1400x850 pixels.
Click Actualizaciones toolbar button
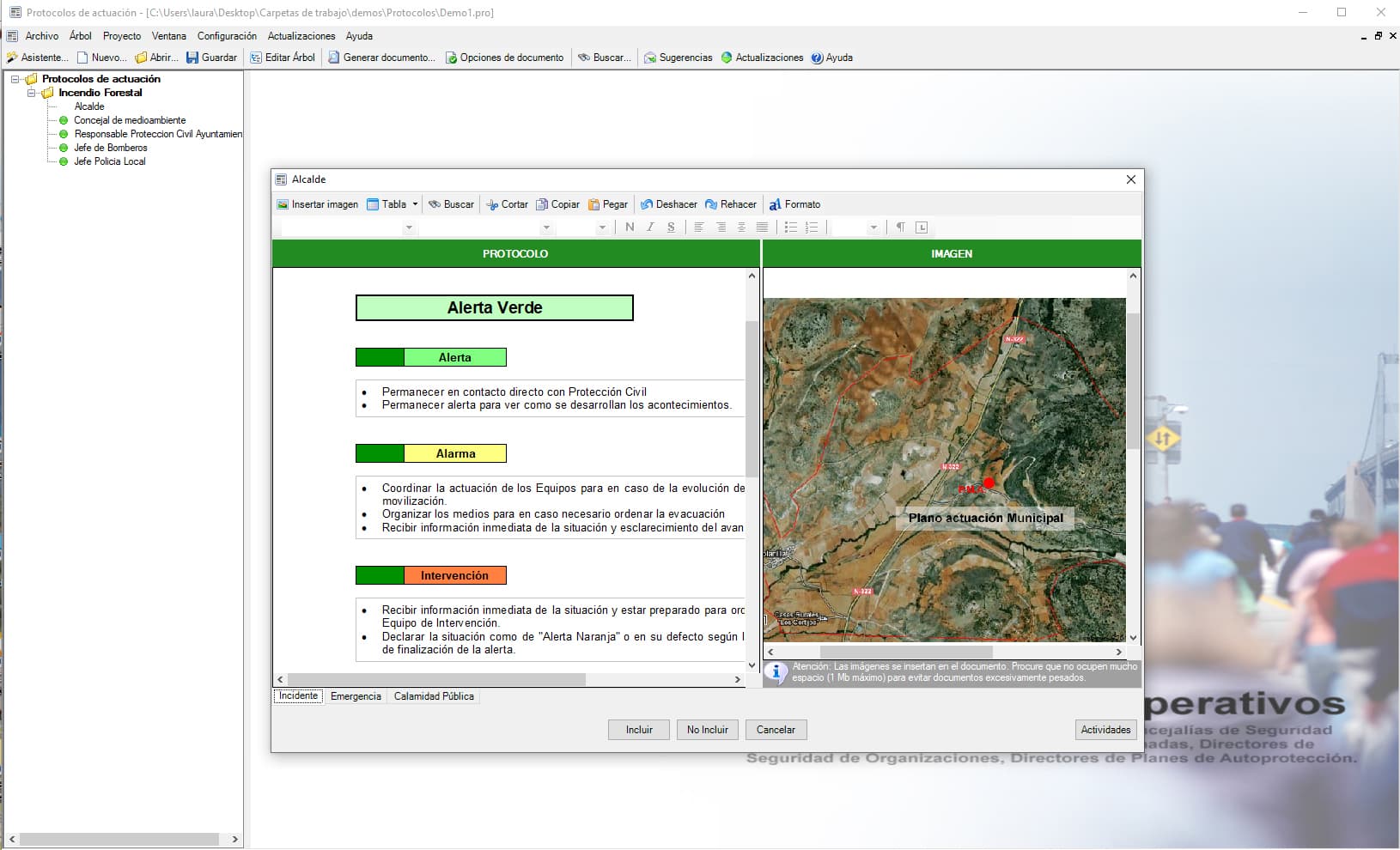coord(762,58)
